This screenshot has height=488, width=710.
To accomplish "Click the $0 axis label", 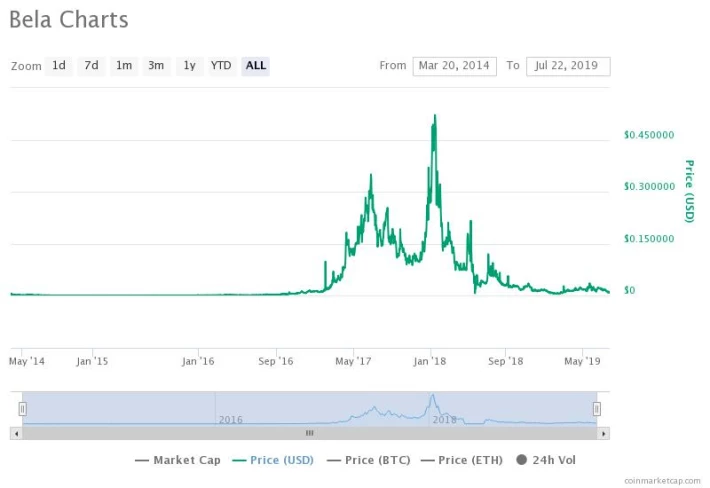I will [x=629, y=290].
